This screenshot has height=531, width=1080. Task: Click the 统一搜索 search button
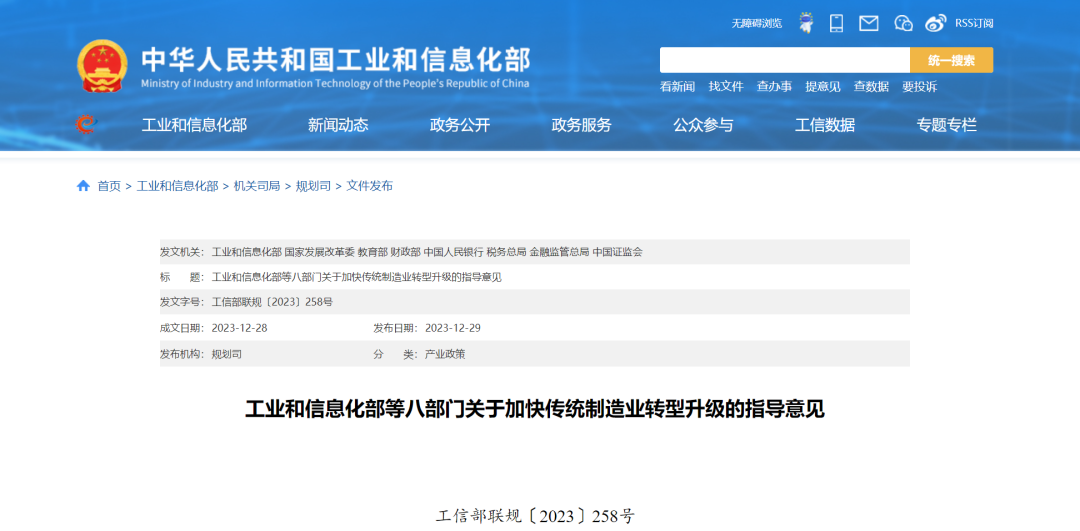[951, 60]
